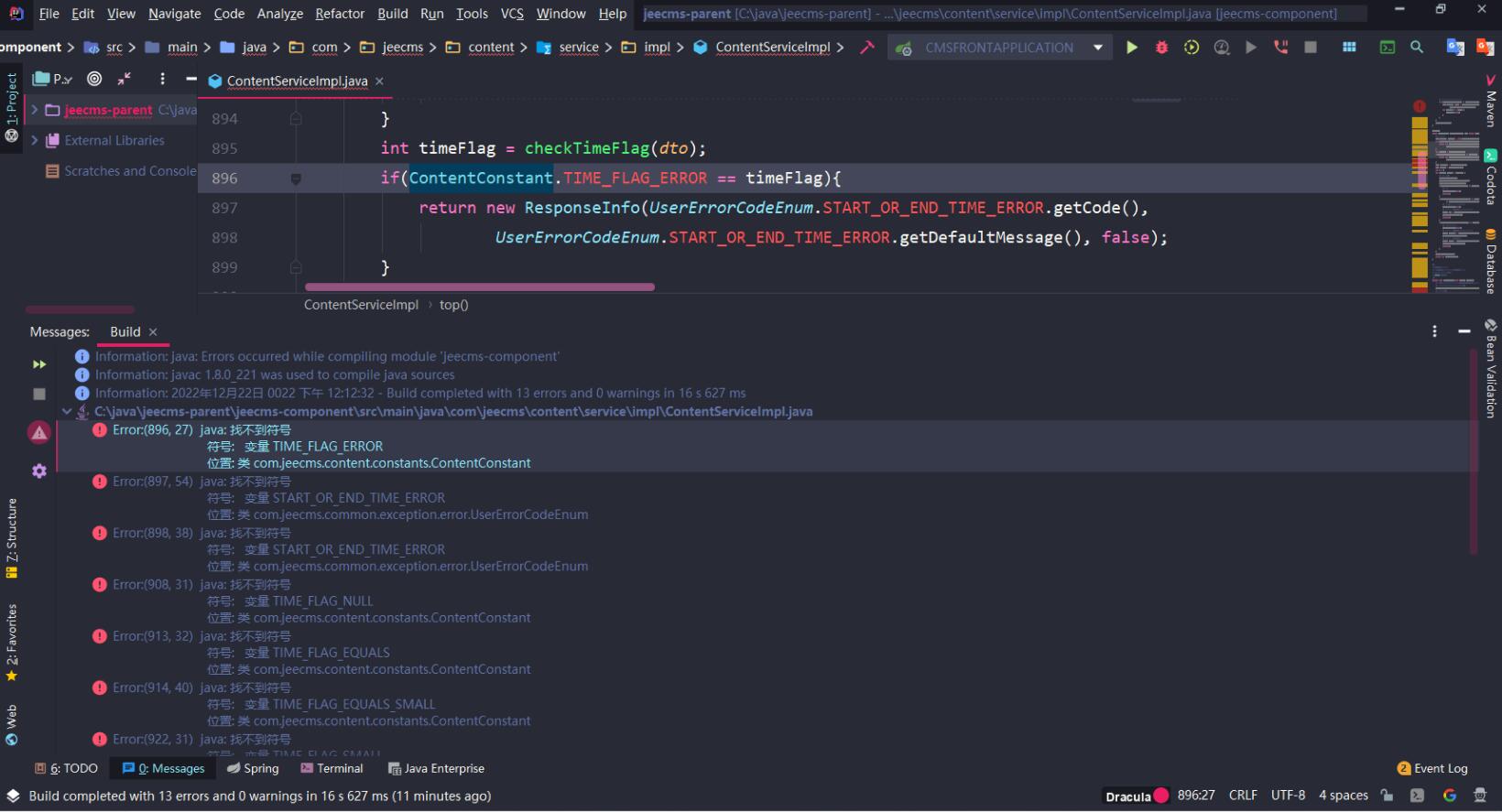The height and width of the screenshot is (812, 1502).
Task: Click the Build hammer icon
Action: [866, 48]
